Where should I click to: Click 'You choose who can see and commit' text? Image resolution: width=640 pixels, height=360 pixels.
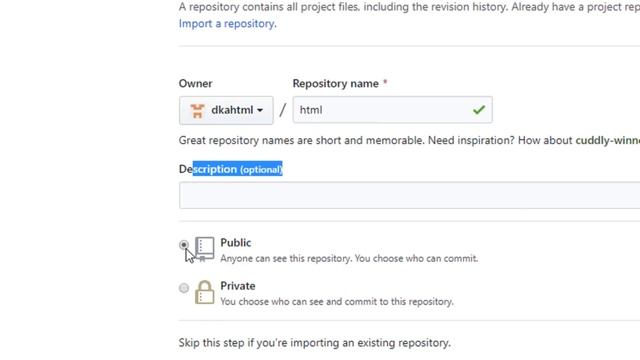[337, 302]
